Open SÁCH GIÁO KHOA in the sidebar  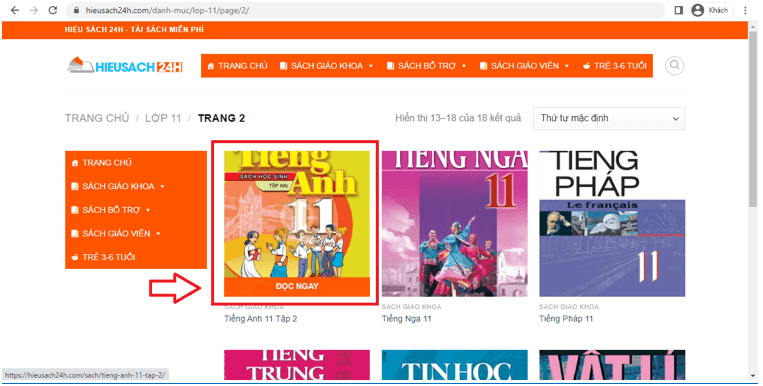click(x=118, y=186)
